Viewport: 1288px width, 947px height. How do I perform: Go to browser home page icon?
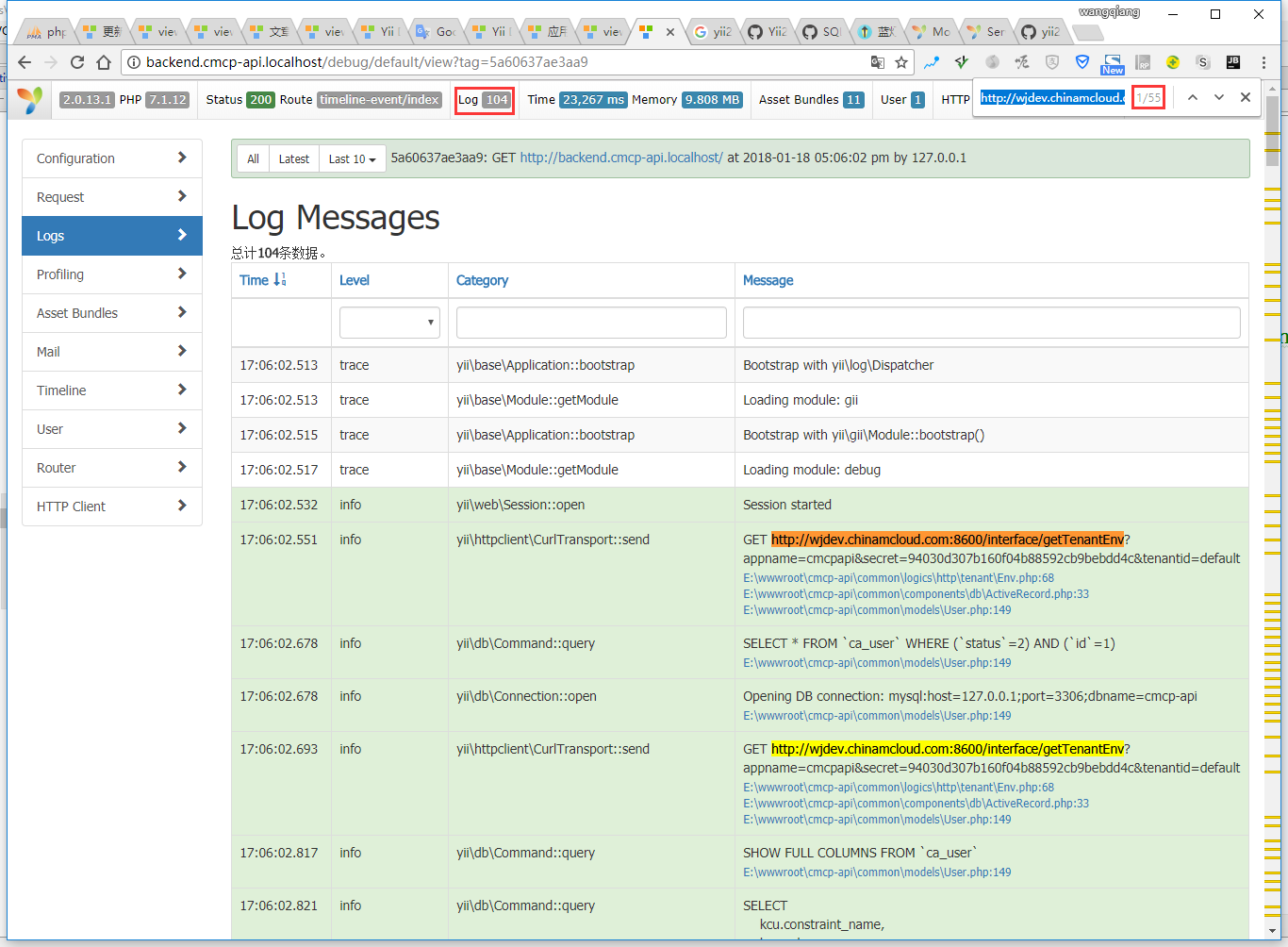(104, 62)
